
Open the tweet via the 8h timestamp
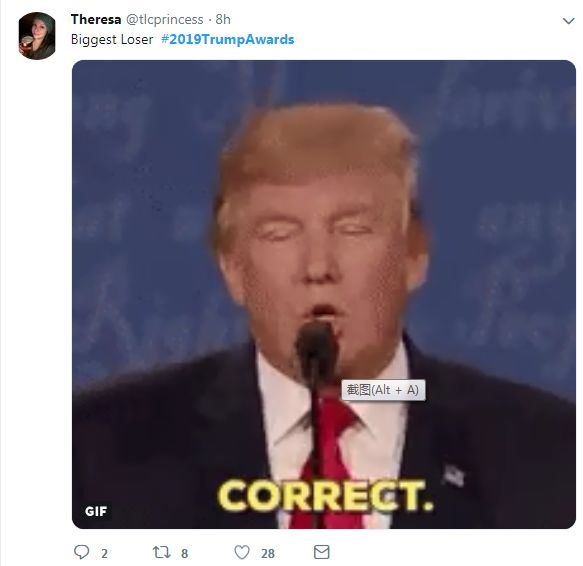click(223, 19)
